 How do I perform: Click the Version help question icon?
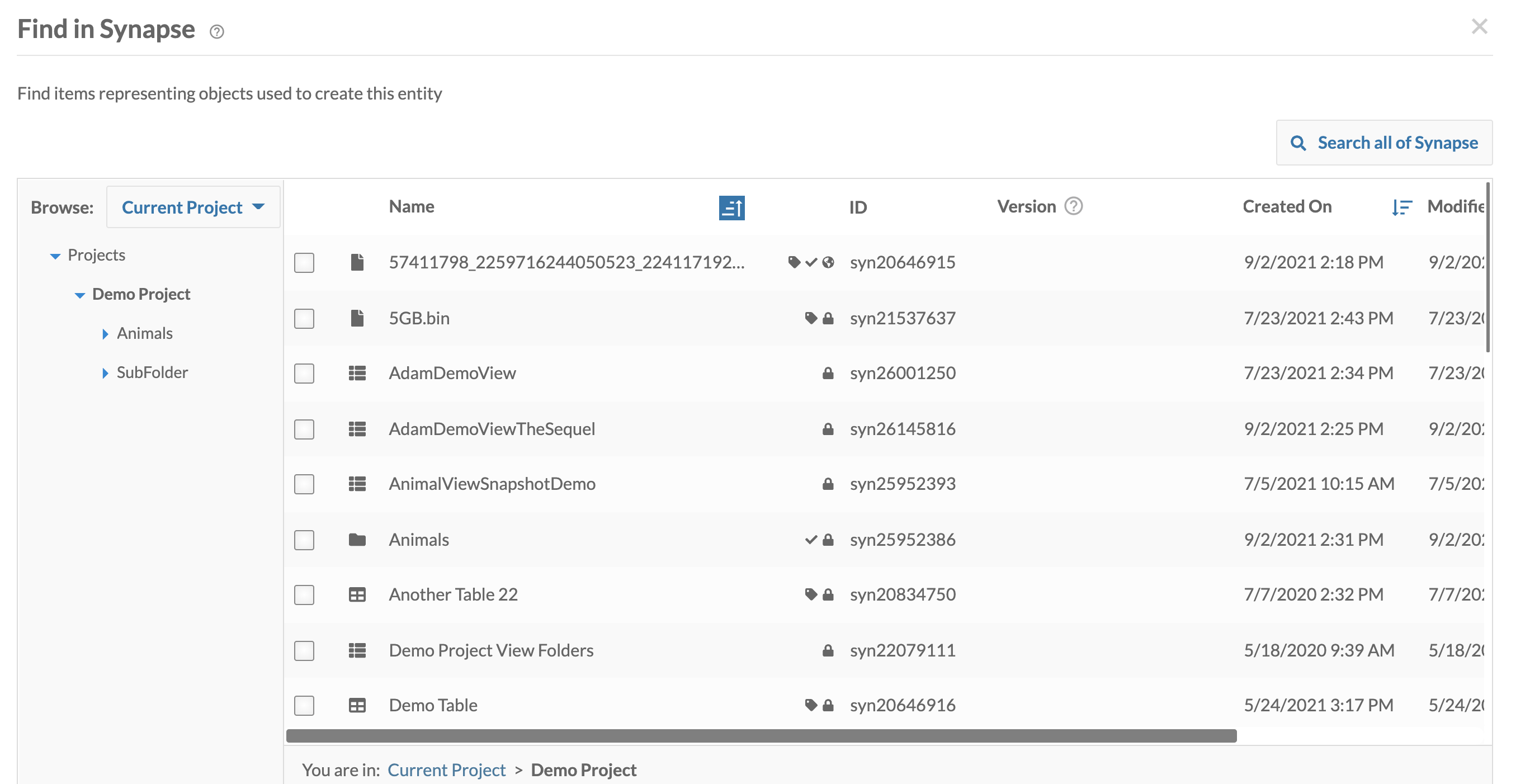point(1073,206)
